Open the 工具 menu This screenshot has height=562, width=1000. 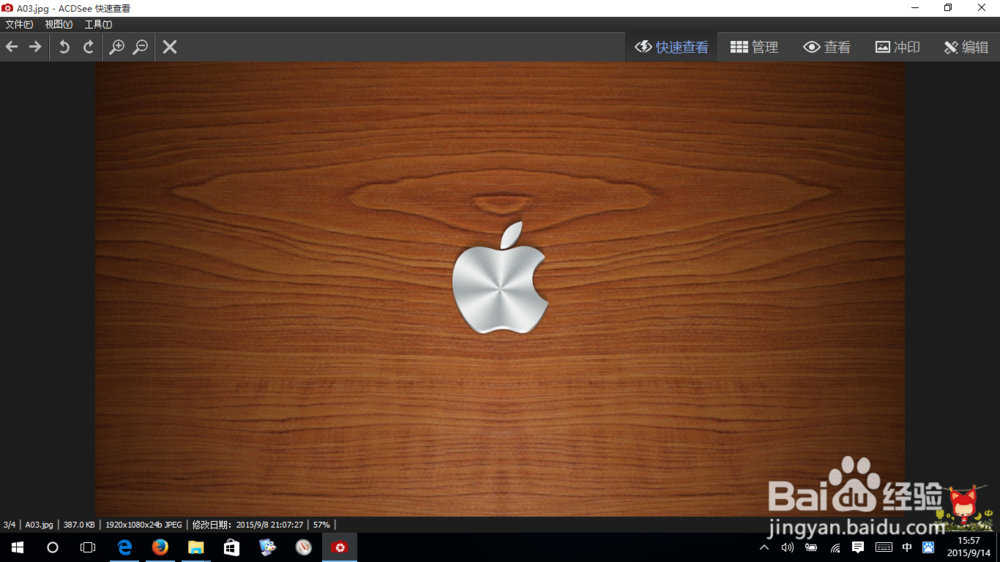pyautogui.click(x=98, y=24)
